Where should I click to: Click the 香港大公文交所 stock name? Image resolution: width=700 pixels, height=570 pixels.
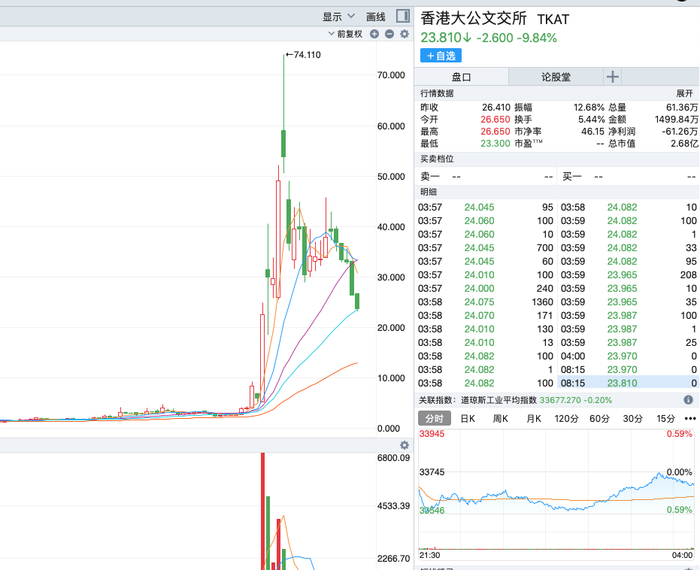pyautogui.click(x=474, y=18)
